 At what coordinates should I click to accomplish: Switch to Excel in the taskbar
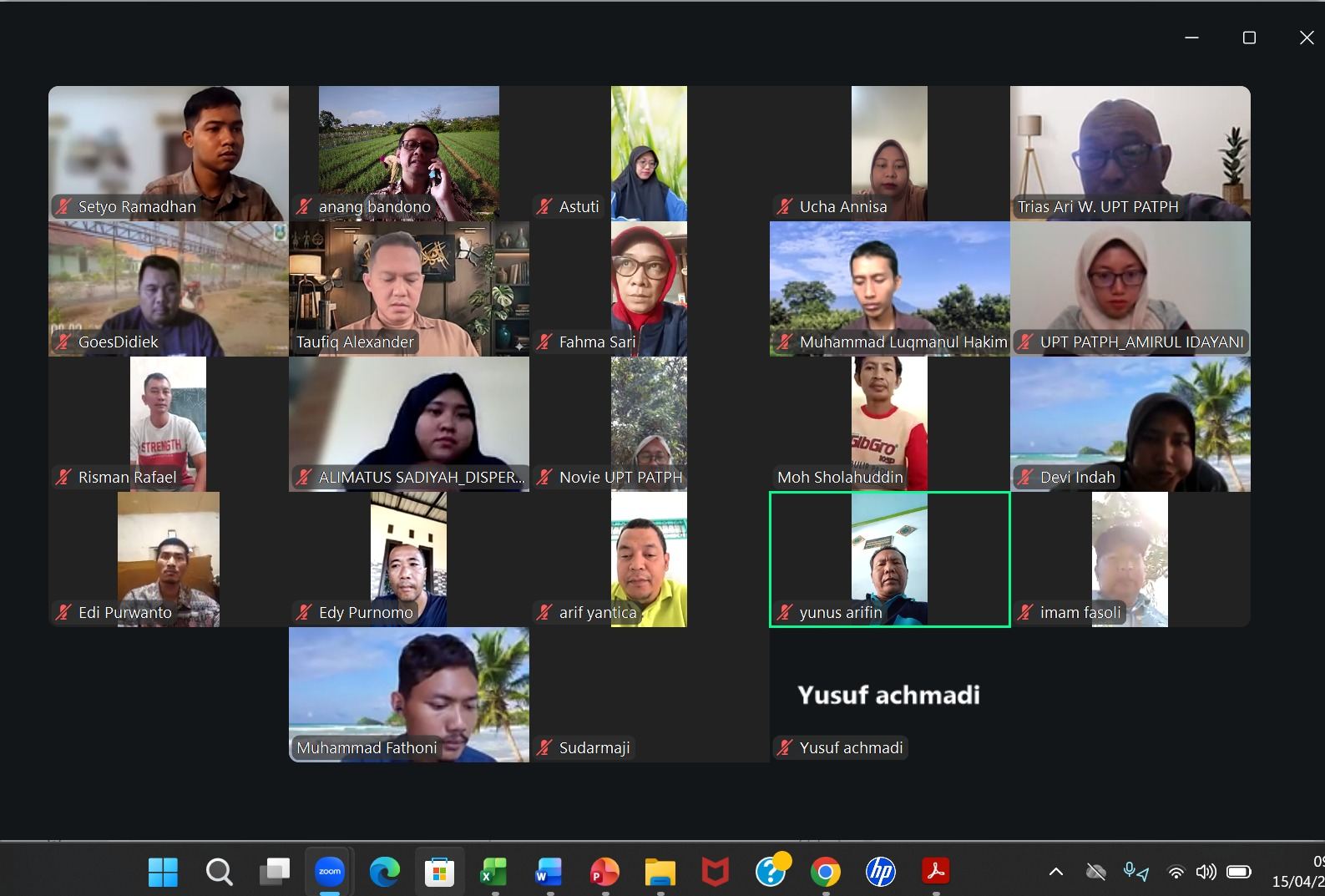pyautogui.click(x=493, y=872)
